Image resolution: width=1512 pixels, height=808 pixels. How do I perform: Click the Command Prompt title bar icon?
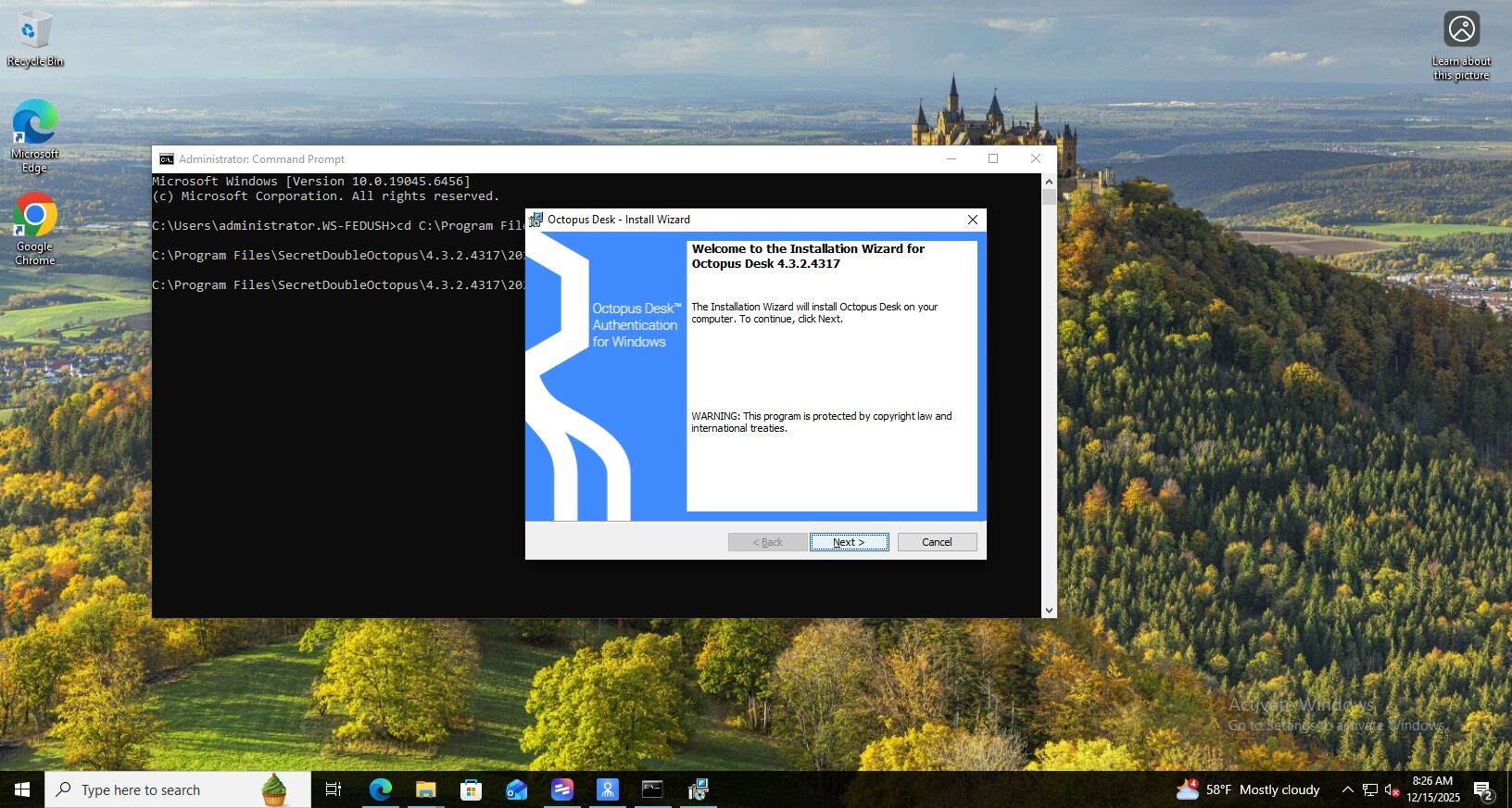[167, 159]
